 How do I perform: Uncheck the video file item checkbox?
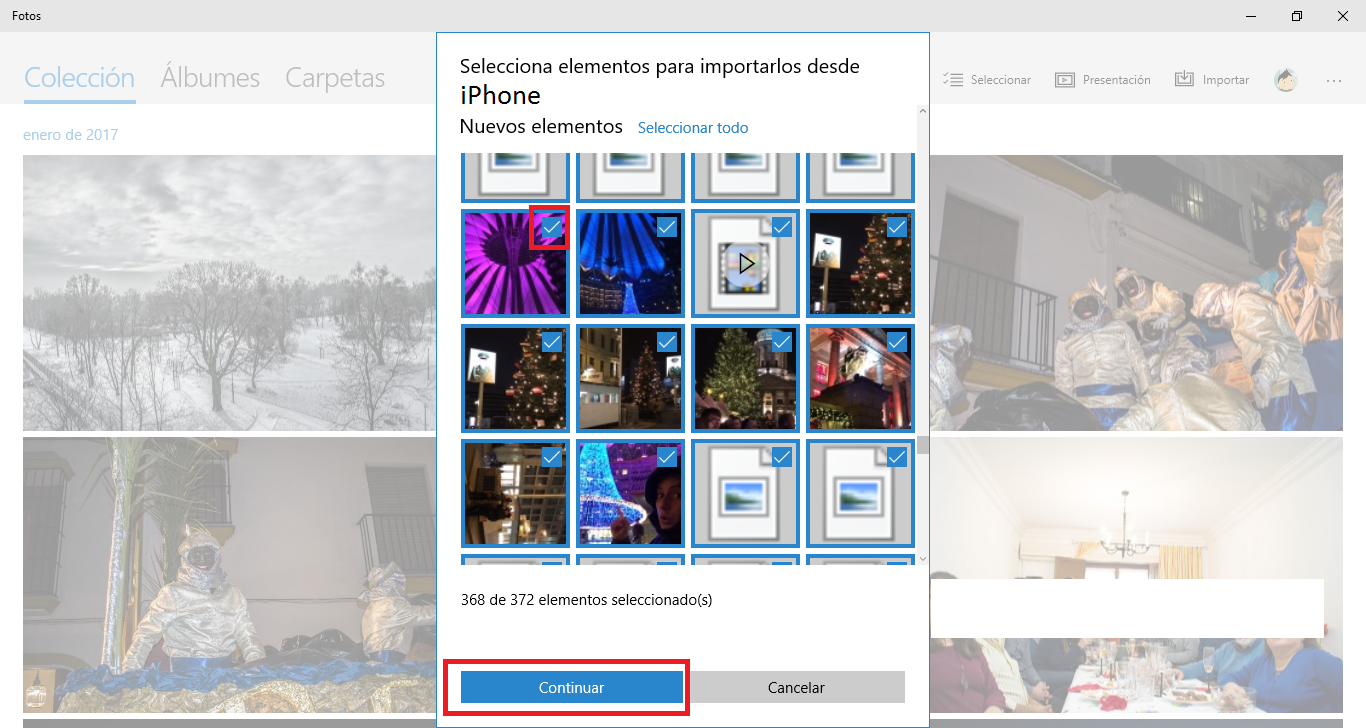point(782,228)
